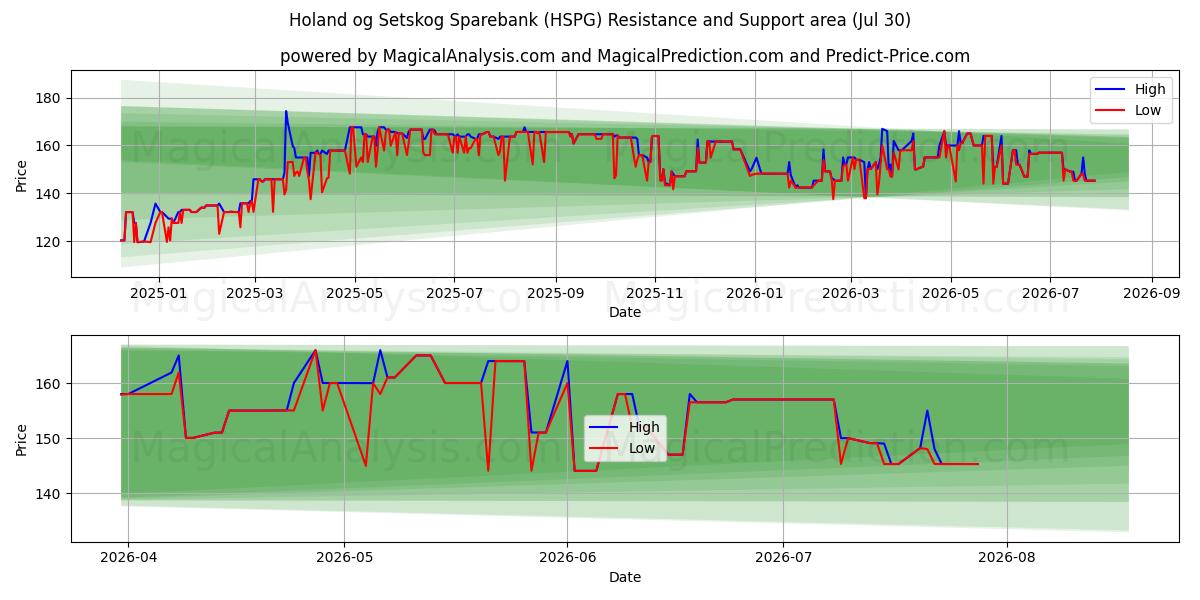Click the 2026-06 tick label on bottom chart

567,558
